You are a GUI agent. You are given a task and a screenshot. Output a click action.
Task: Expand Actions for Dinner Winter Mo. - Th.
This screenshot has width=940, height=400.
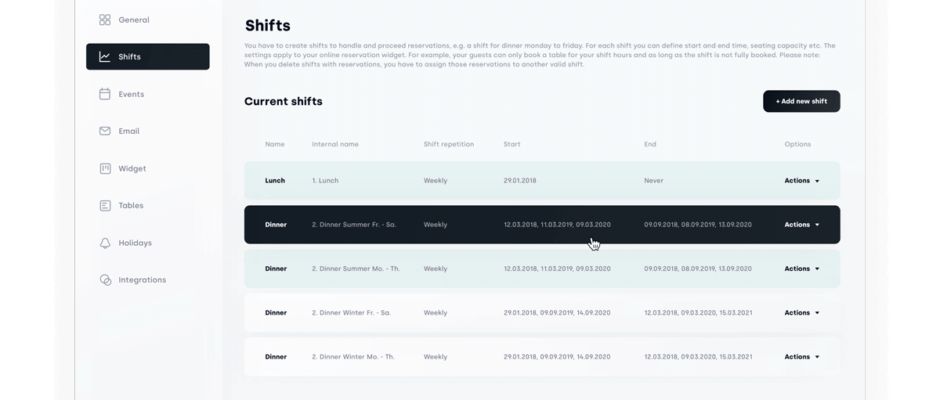tap(802, 357)
